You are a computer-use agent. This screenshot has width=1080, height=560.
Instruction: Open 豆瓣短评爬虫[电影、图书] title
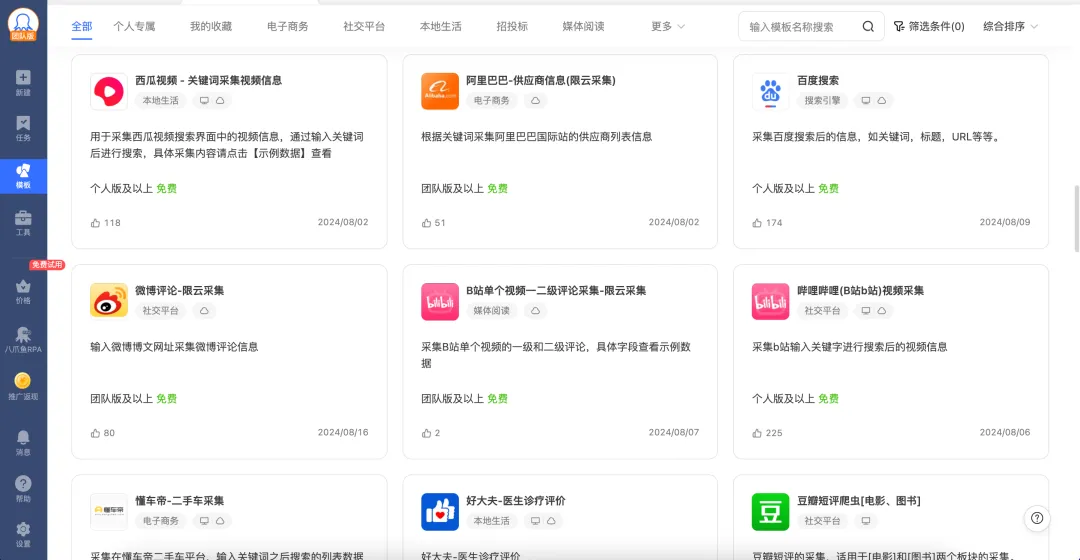858,501
